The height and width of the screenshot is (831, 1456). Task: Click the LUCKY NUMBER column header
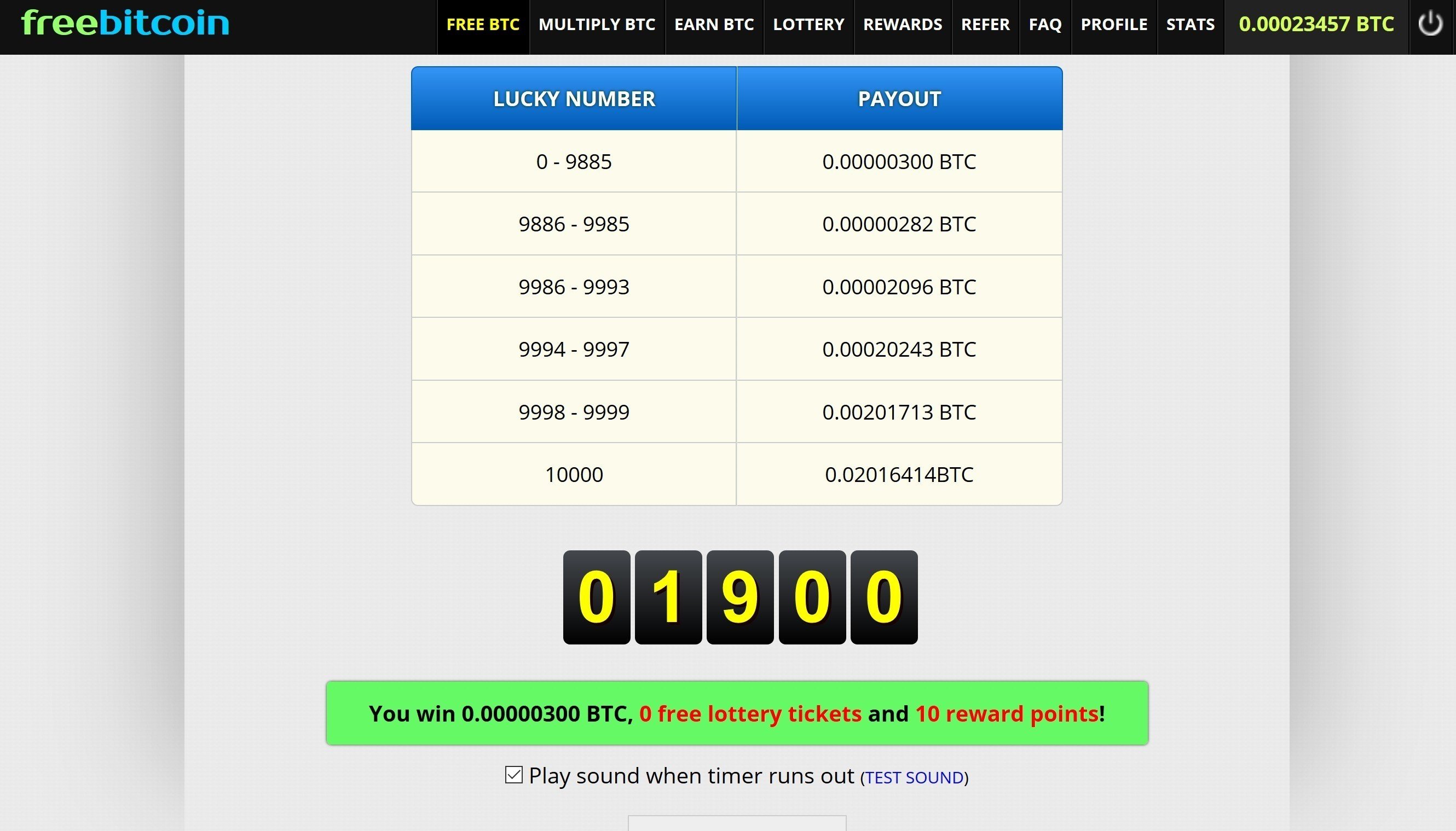pos(574,97)
